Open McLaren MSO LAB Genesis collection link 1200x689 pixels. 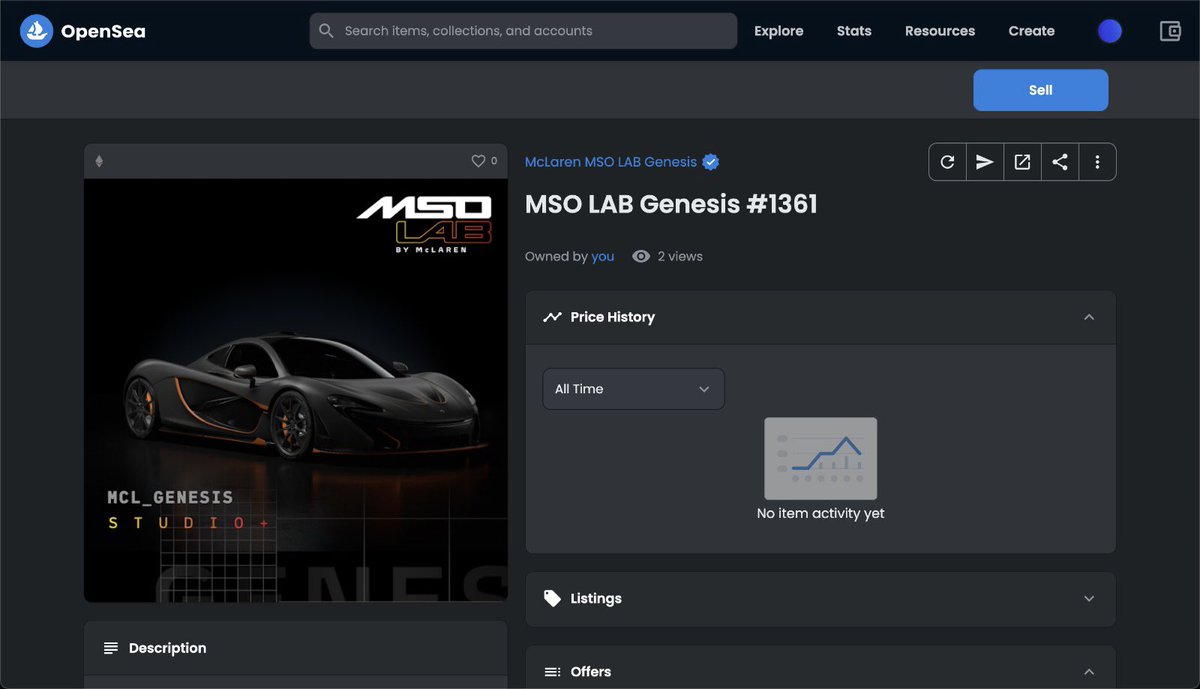[611, 162]
